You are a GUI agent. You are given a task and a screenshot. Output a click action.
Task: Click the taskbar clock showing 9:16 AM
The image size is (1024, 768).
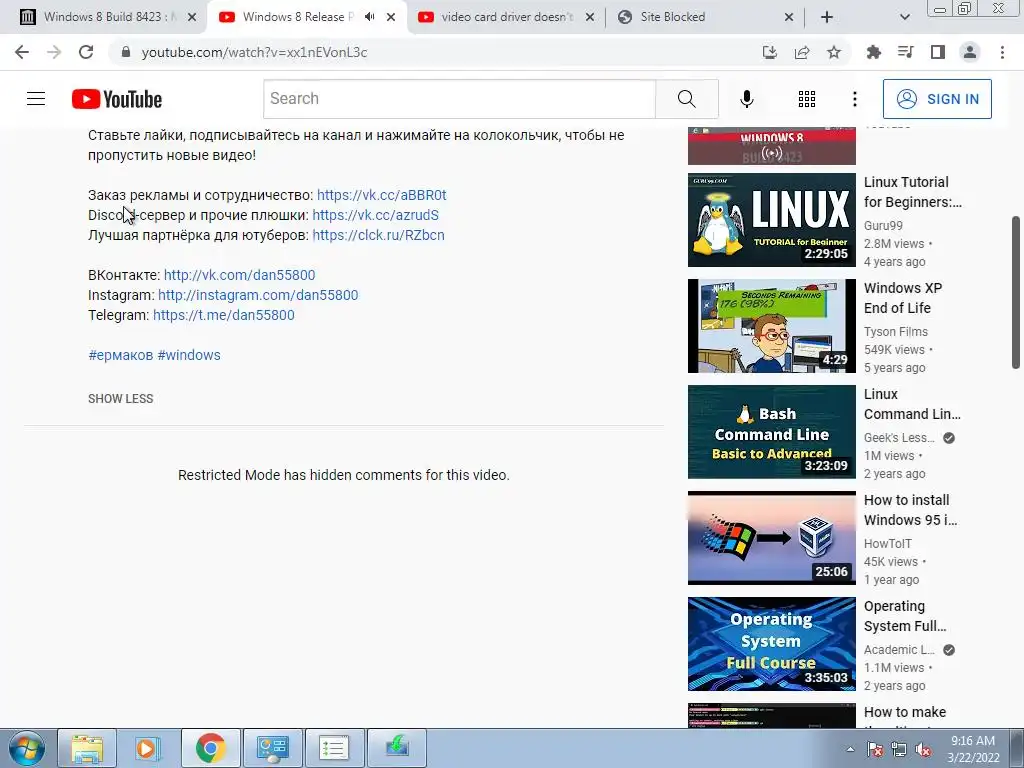(x=973, y=741)
